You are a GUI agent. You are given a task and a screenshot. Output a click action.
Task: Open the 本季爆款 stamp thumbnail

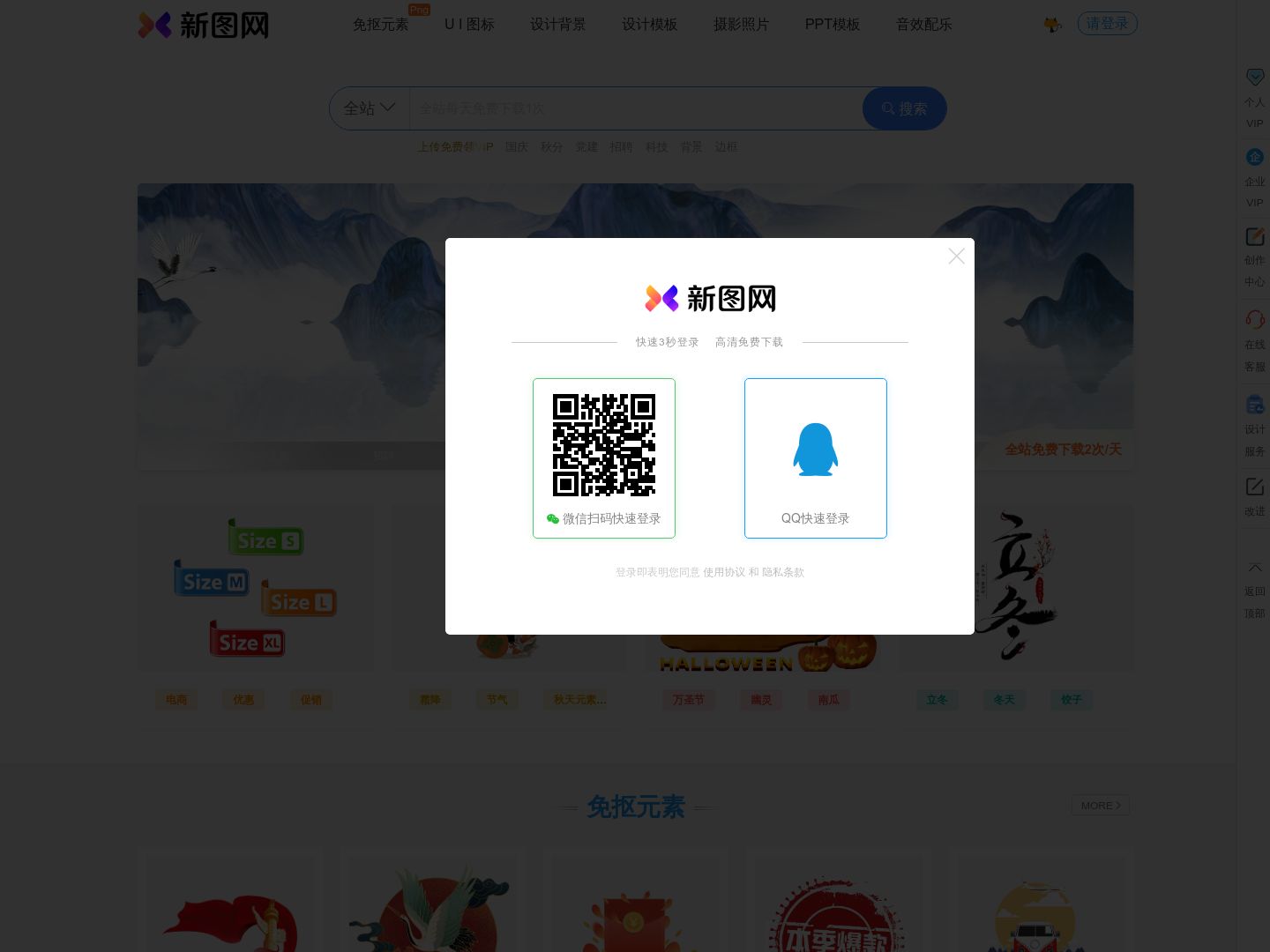click(x=839, y=901)
